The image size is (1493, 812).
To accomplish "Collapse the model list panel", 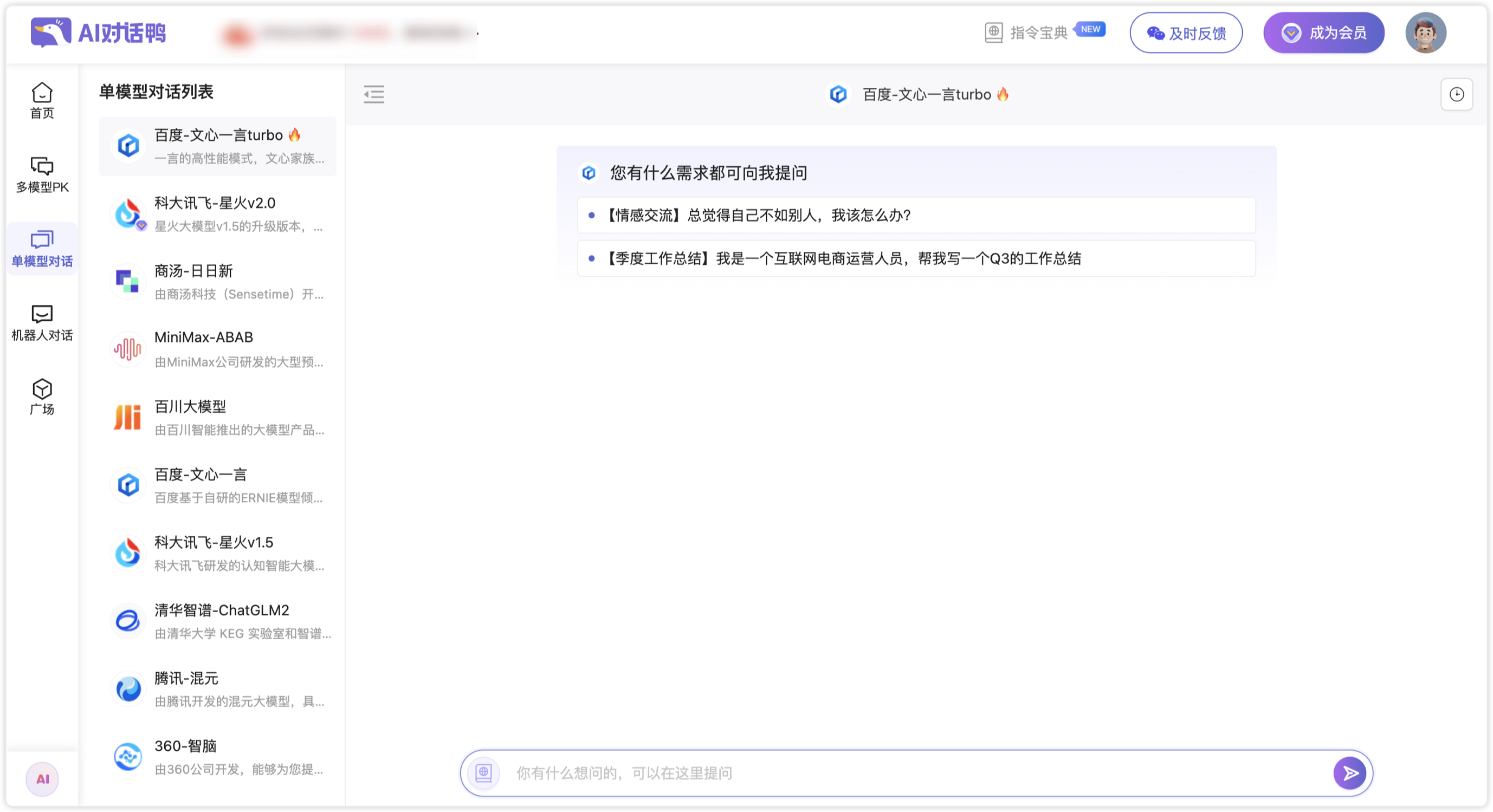I will 374,94.
